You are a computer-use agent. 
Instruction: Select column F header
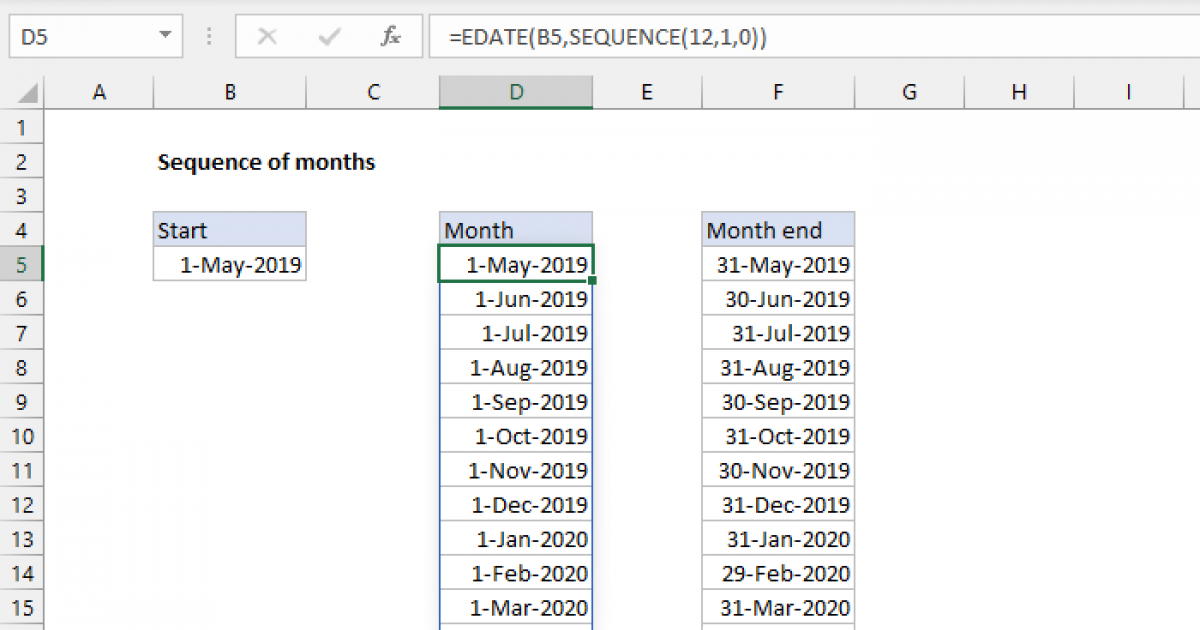778,93
